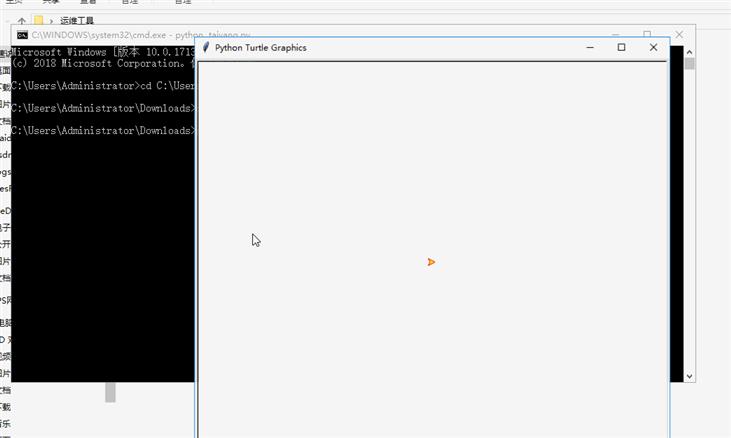Screen dimensions: 731x438
Task: Maximize the cmd.exe command prompt window
Action: coord(647,35)
